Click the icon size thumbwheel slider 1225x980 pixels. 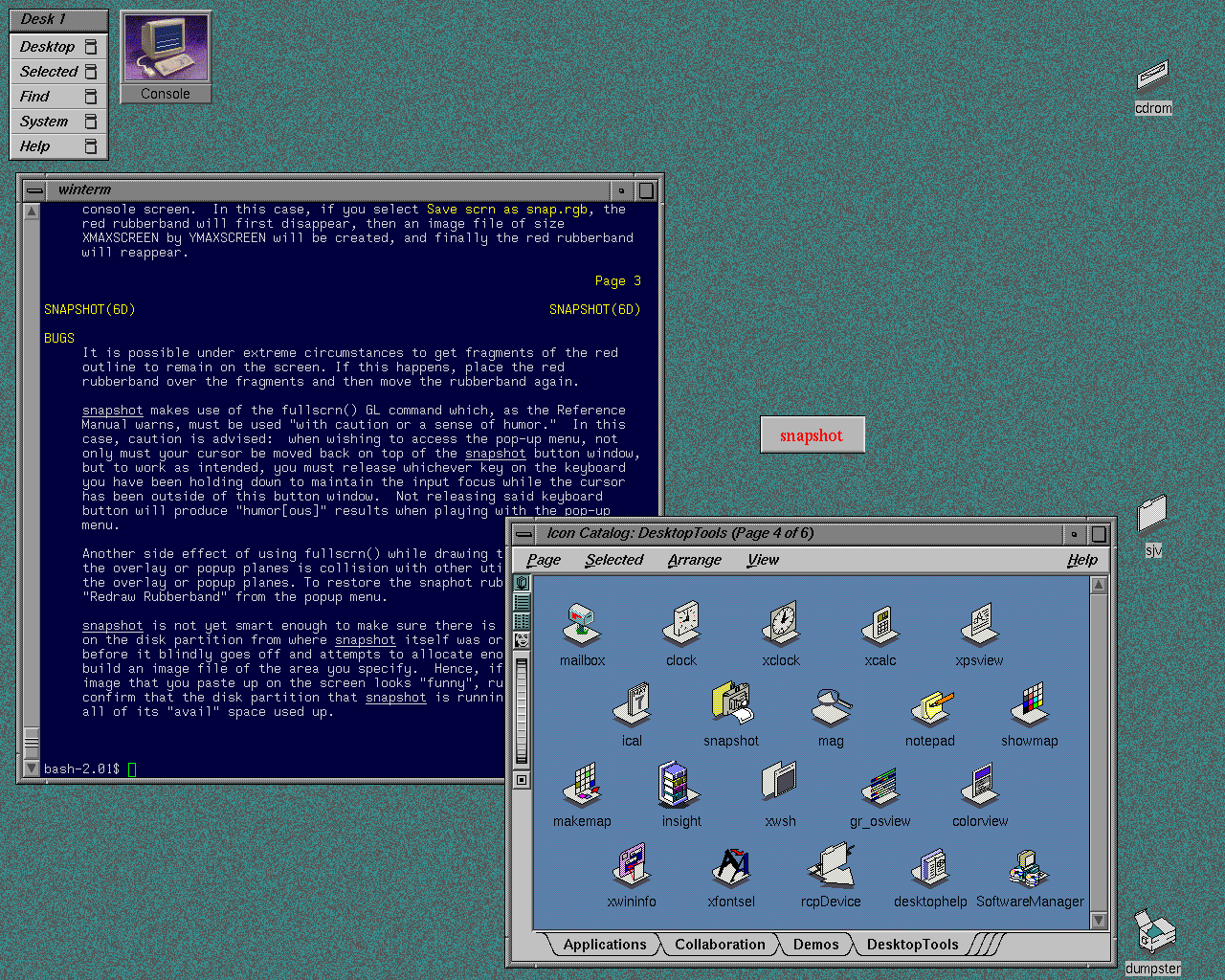point(522,710)
